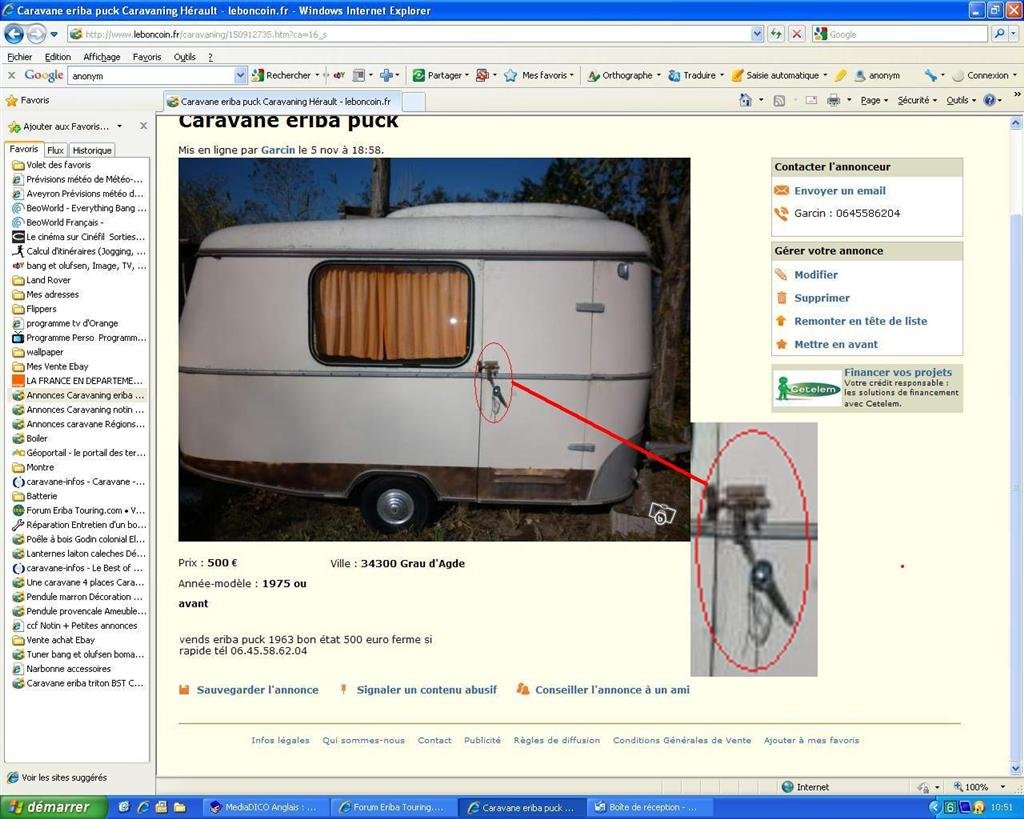Image resolution: width=1024 pixels, height=819 pixels.
Task: Click the seller name Garcin link
Action: 278,150
